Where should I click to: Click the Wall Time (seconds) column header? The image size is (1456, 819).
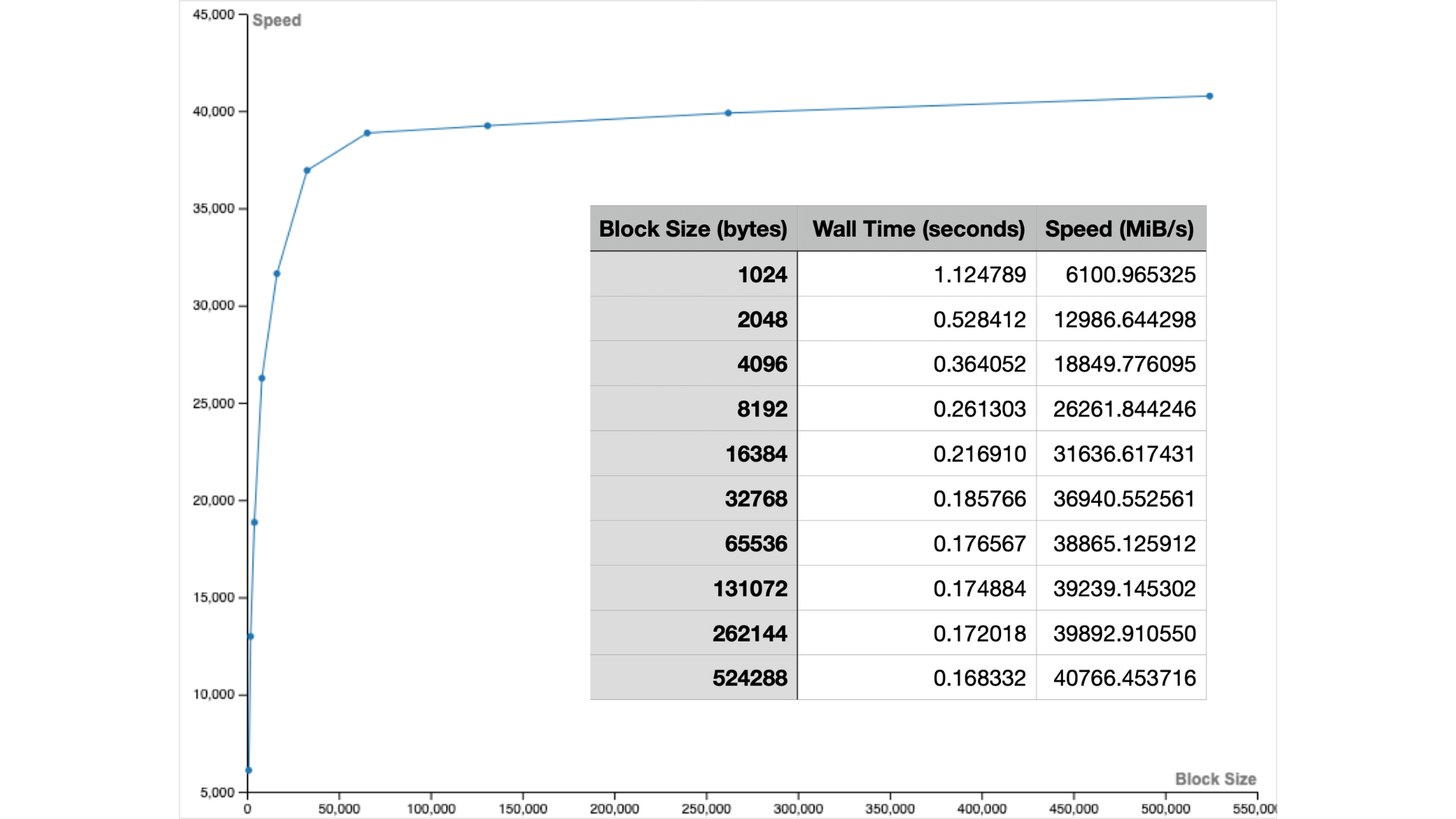[918, 229]
